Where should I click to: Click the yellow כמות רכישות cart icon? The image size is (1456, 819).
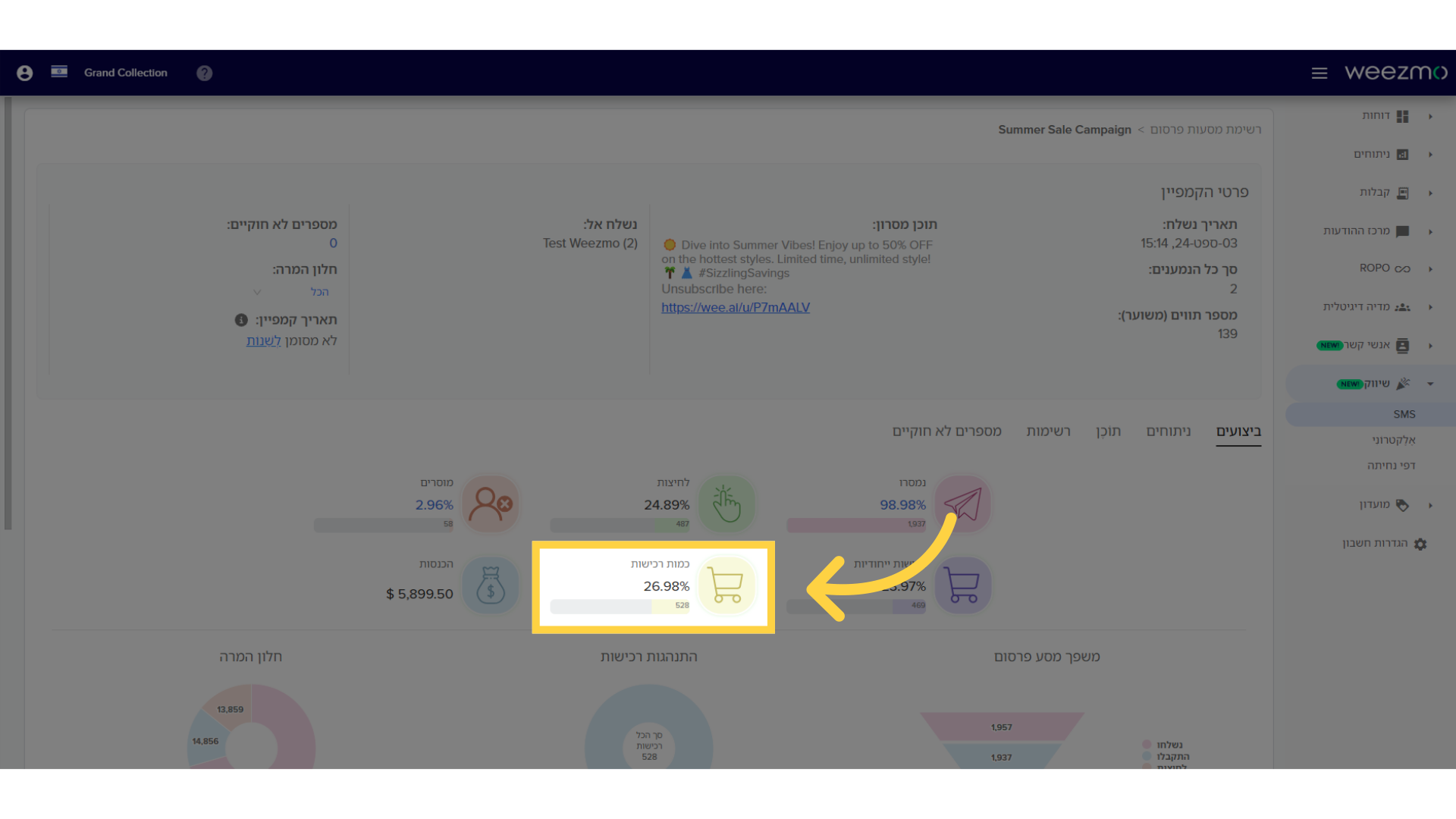tap(726, 585)
